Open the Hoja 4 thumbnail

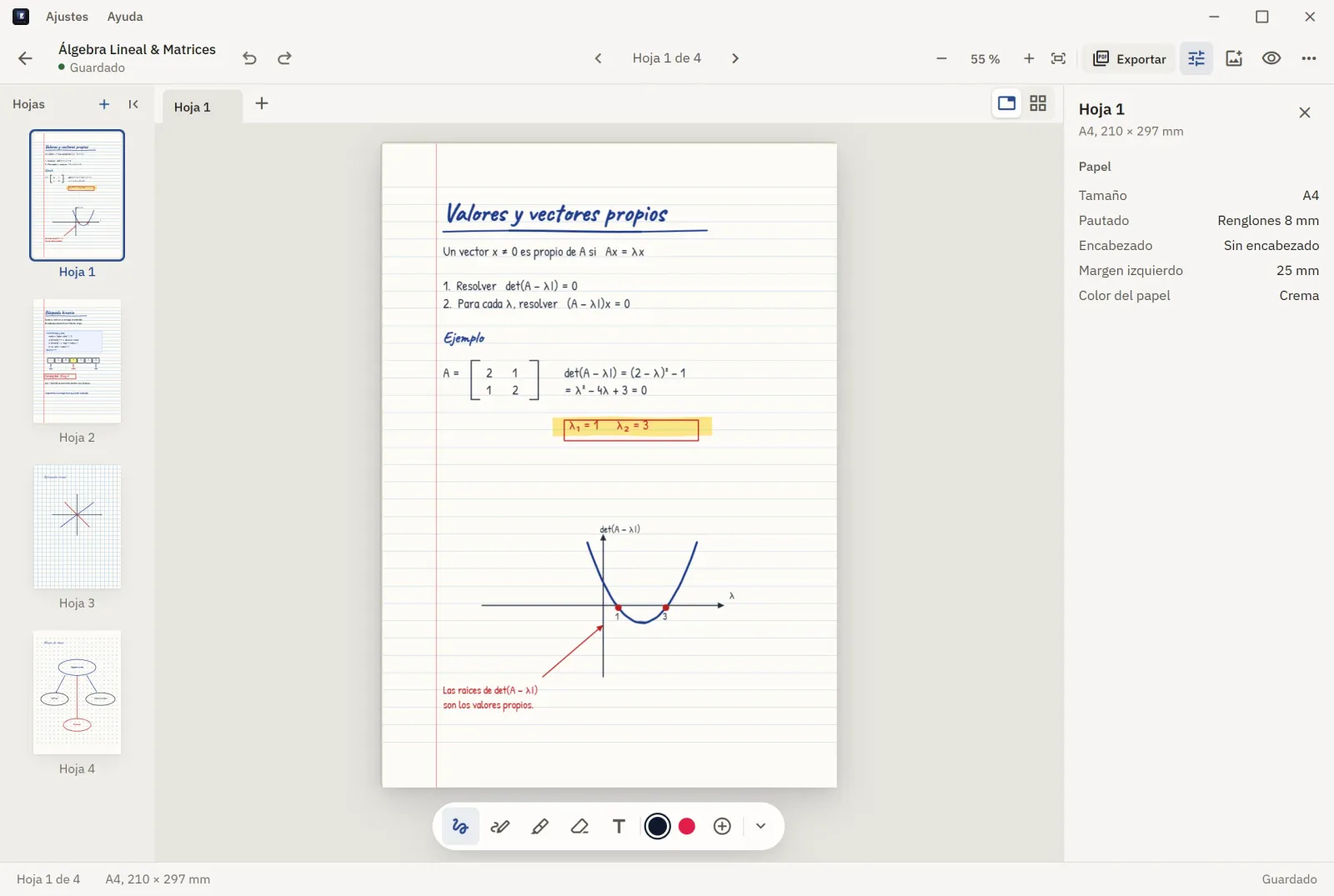77,693
